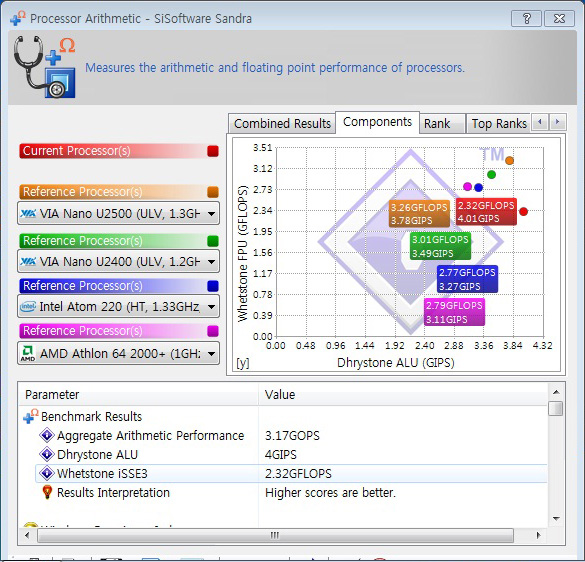Click the Higher scores are better text
The image size is (585, 562).
click(x=330, y=493)
